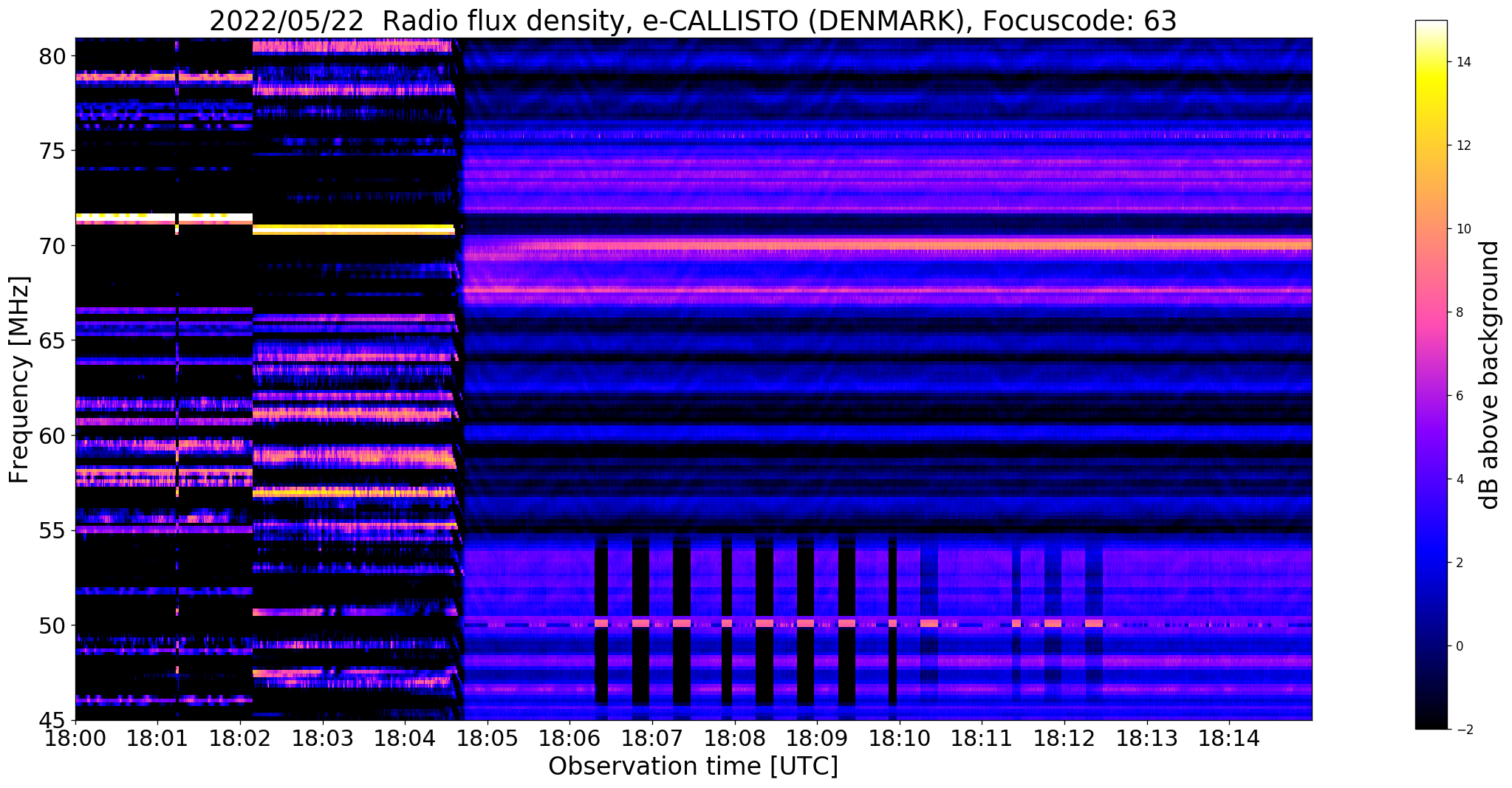1512x788 pixels.
Task: Click the 18:01 time tick label
Action: 157,738
